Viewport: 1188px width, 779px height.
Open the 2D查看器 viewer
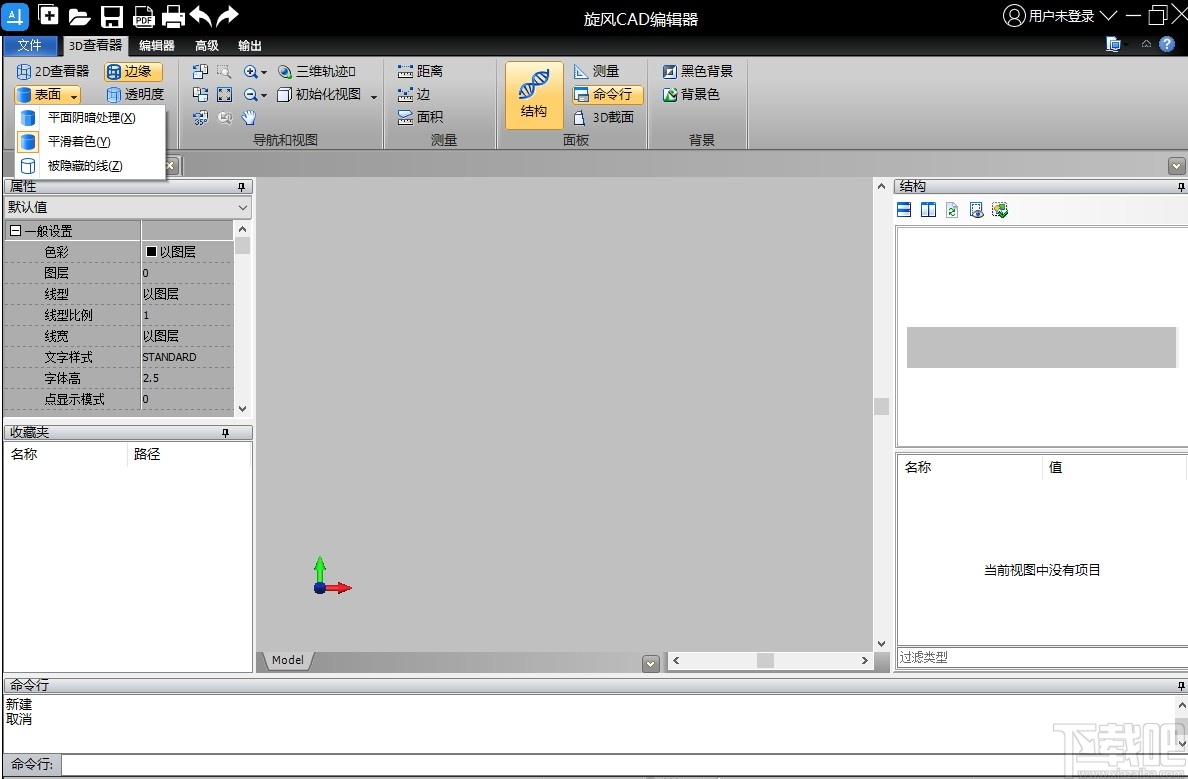(x=53, y=71)
